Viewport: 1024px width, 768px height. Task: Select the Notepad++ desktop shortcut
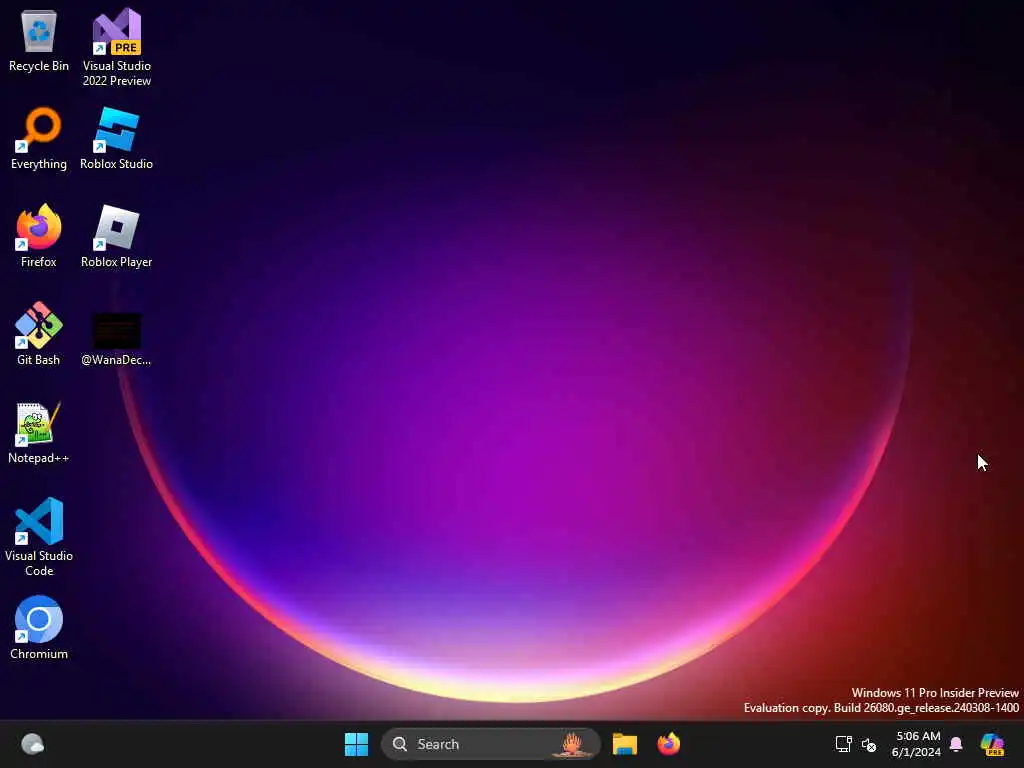(x=39, y=433)
